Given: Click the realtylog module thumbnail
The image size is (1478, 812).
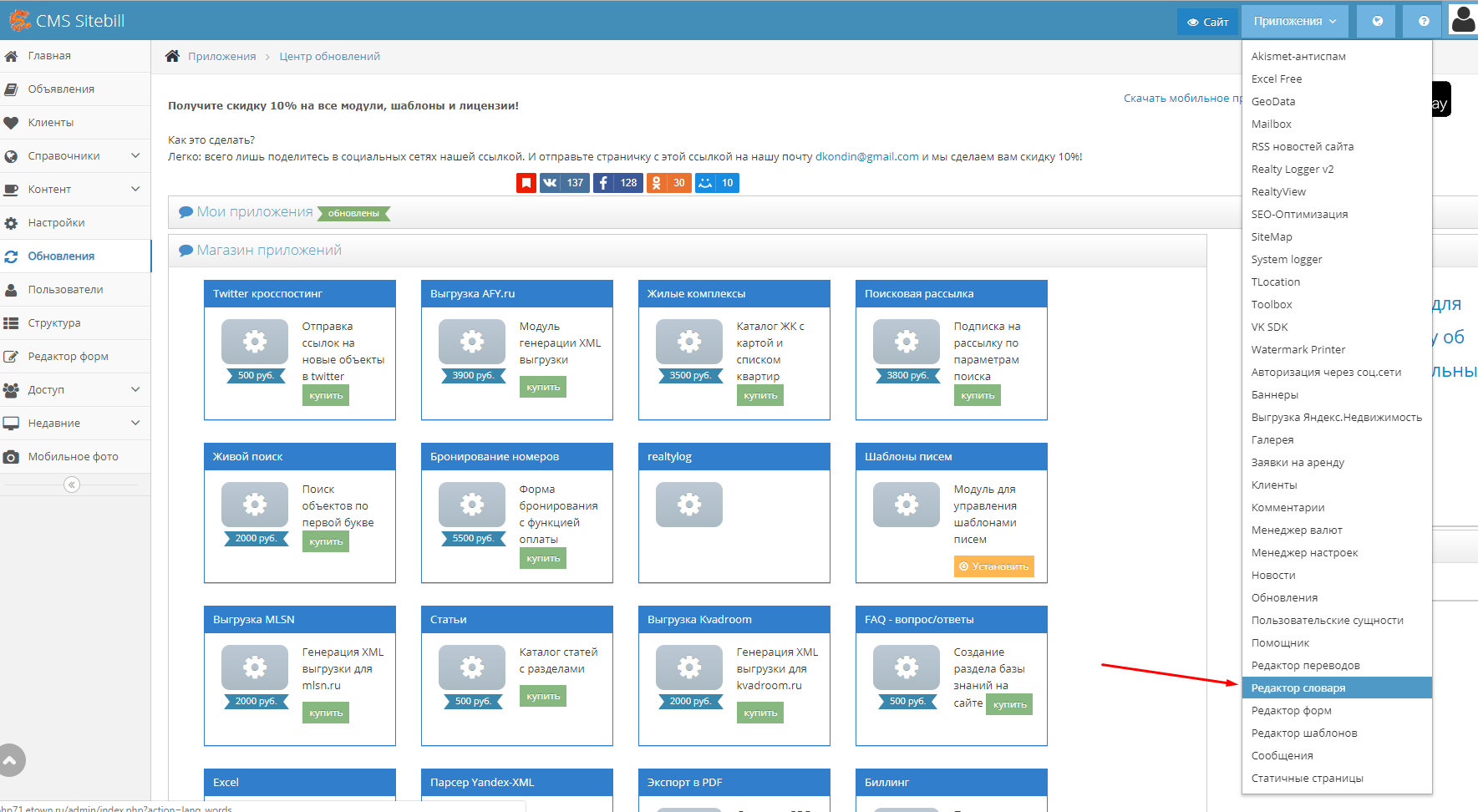Looking at the screenshot, I should [688, 505].
